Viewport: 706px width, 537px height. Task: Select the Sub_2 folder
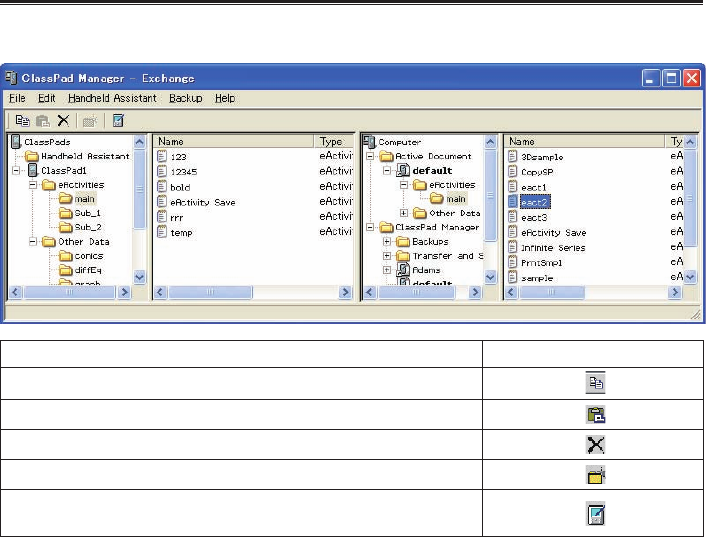point(80,227)
